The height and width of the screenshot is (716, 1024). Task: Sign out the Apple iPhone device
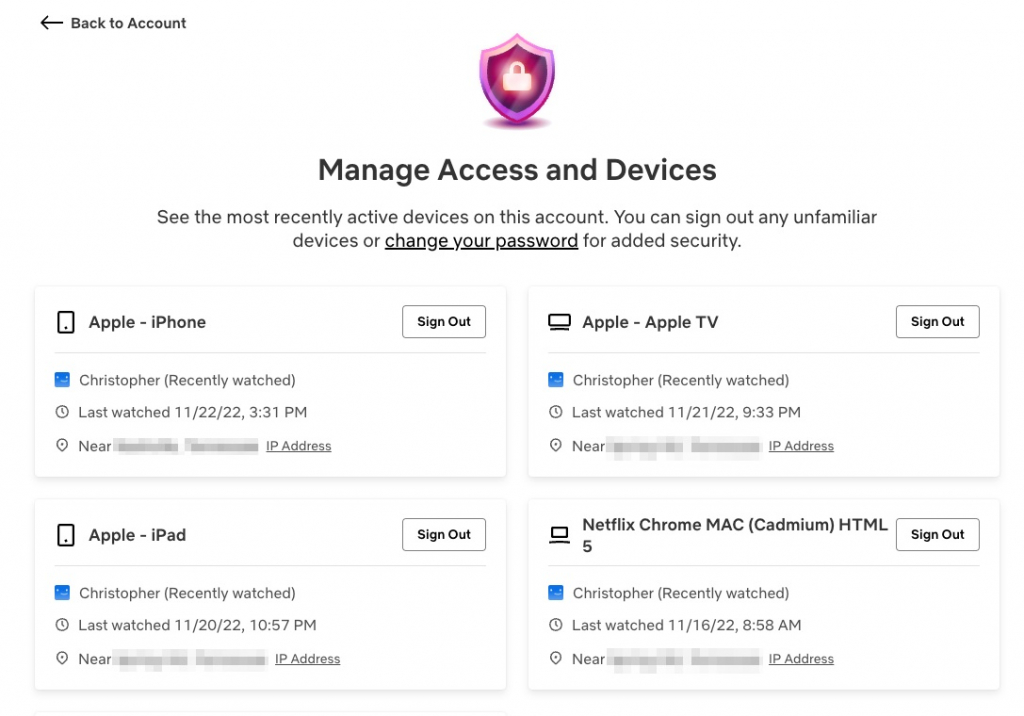[x=443, y=321]
